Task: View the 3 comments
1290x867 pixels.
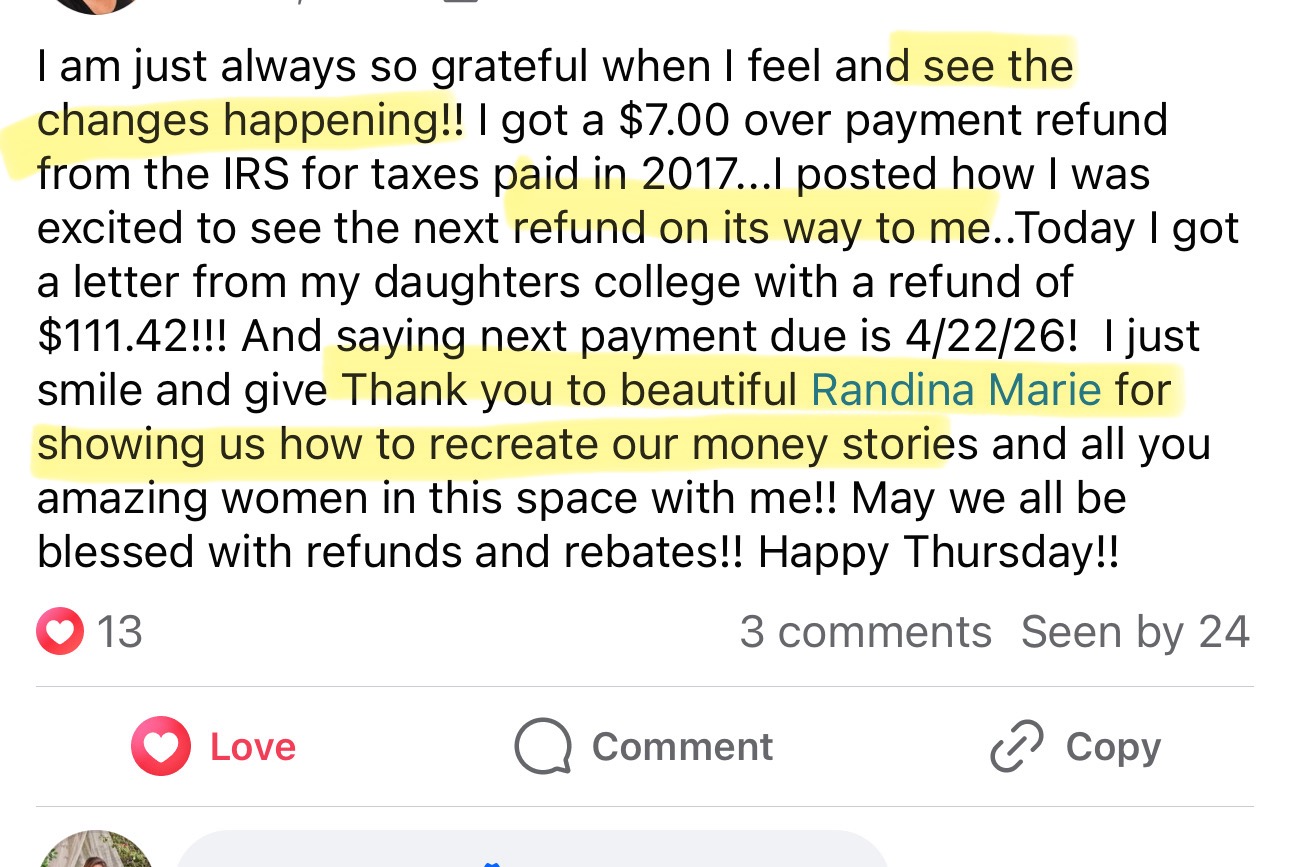Action: [865, 632]
